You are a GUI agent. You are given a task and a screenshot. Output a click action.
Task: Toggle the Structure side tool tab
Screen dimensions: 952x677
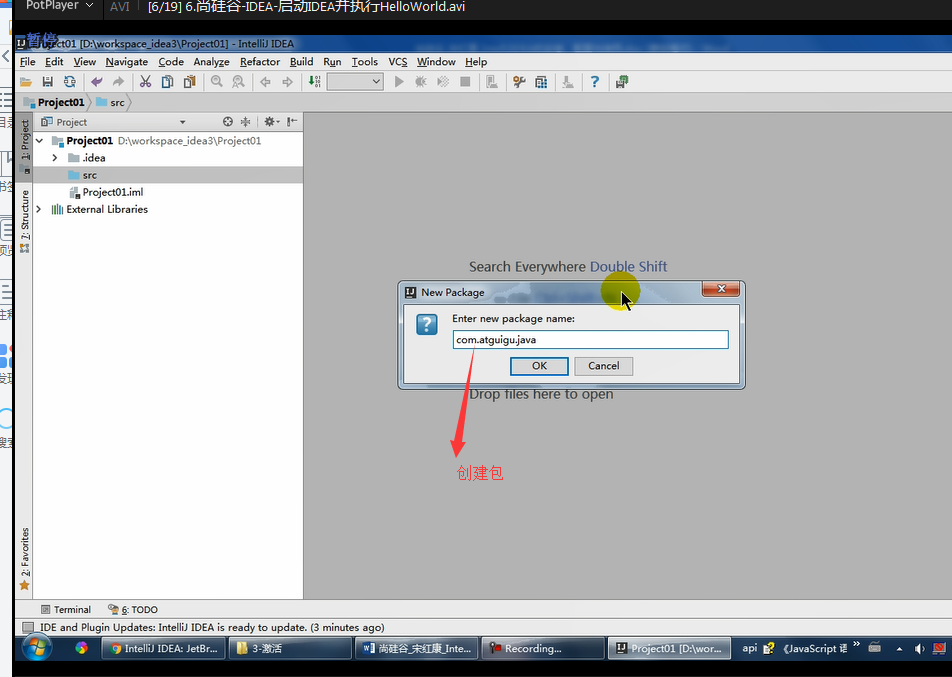click(x=24, y=221)
